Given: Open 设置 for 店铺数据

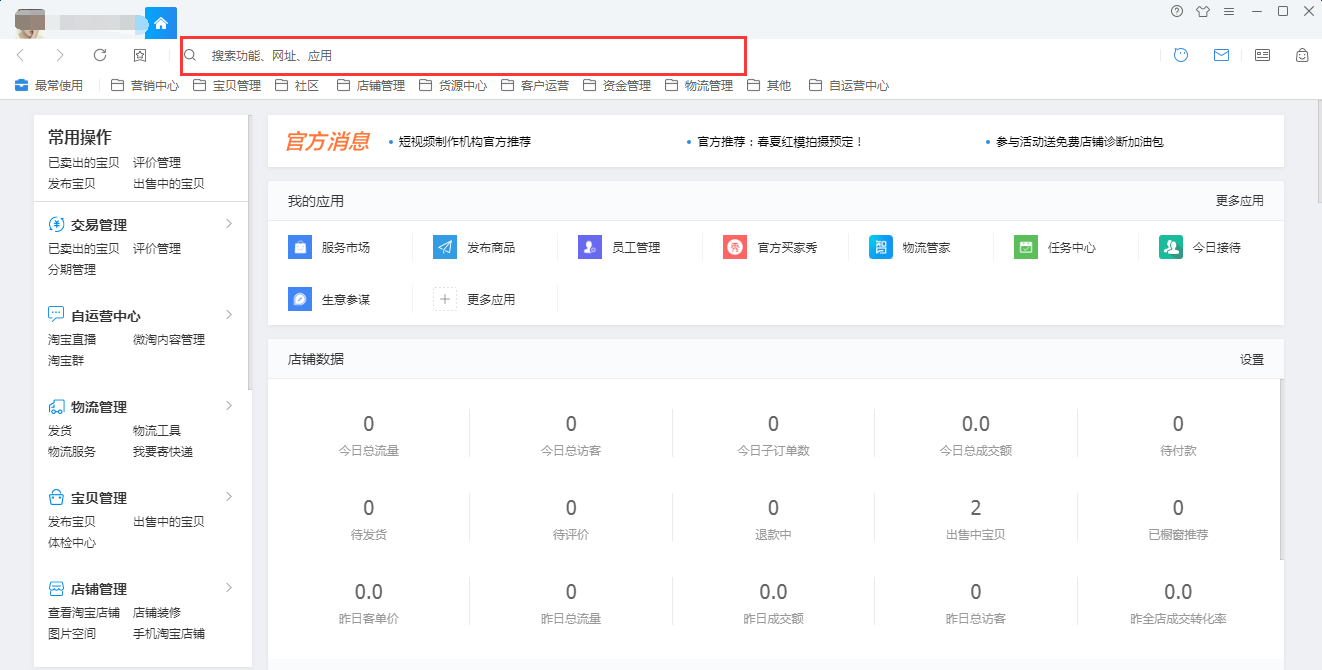Looking at the screenshot, I should point(1251,360).
